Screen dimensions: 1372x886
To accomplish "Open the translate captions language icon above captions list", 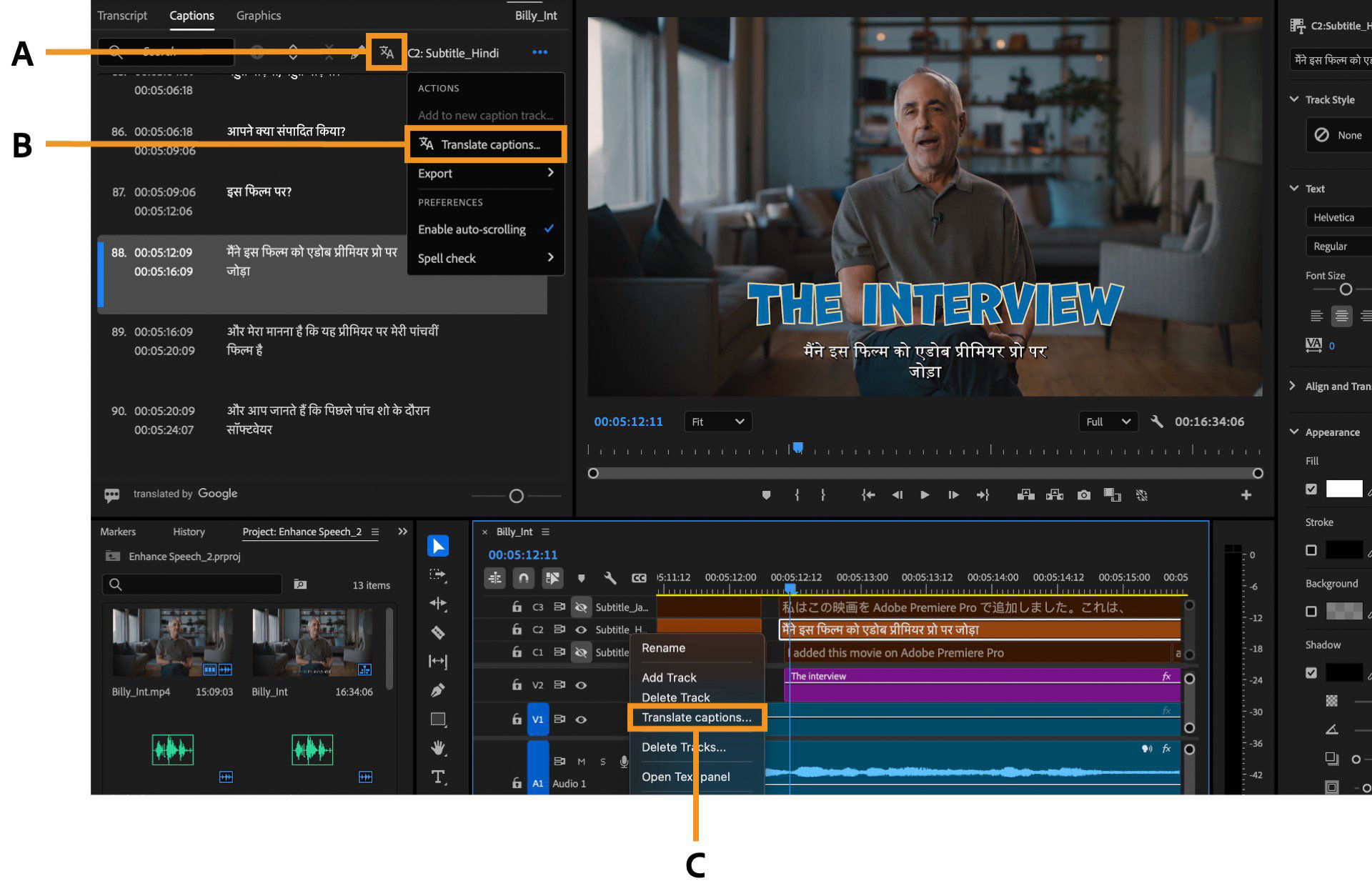I will 386,52.
